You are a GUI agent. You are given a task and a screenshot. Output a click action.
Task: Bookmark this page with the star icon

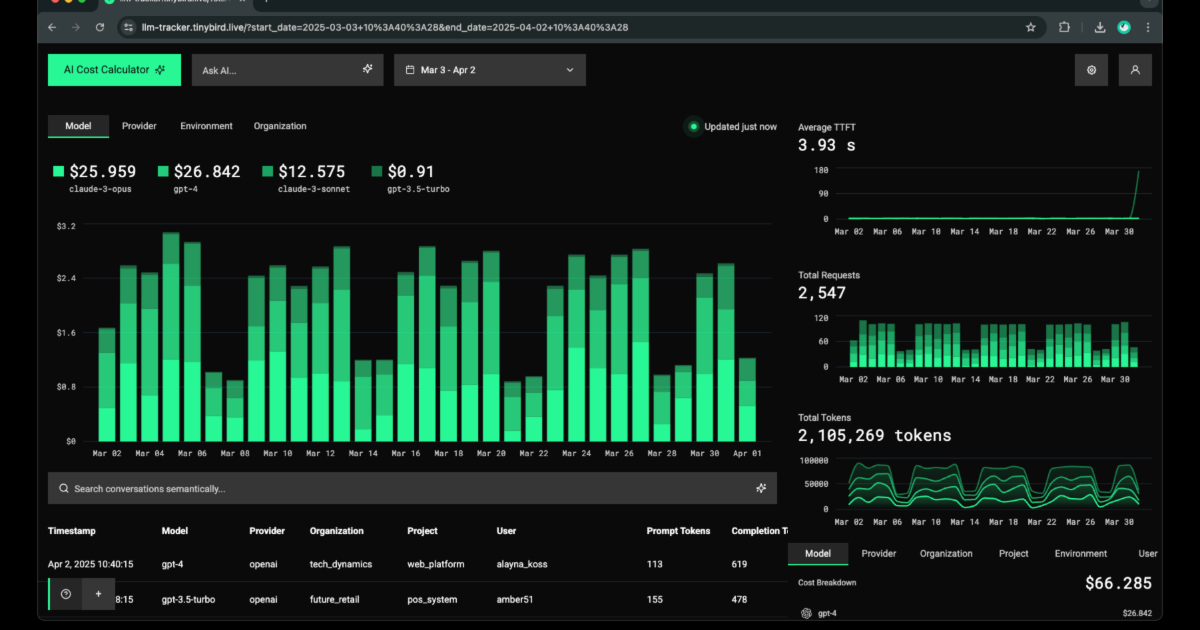click(1031, 27)
